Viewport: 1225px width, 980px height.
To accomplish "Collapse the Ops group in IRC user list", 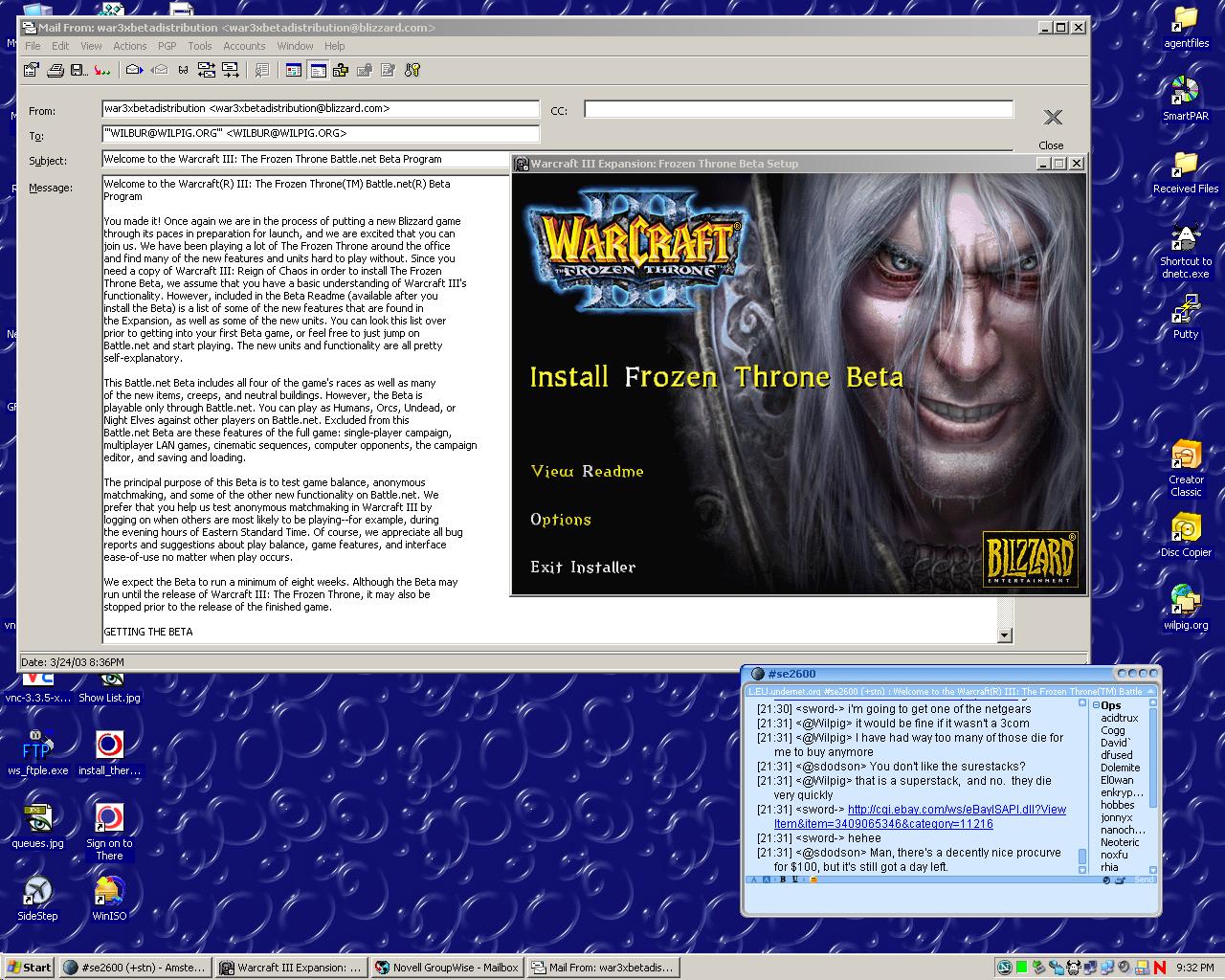I will pos(1097,705).
